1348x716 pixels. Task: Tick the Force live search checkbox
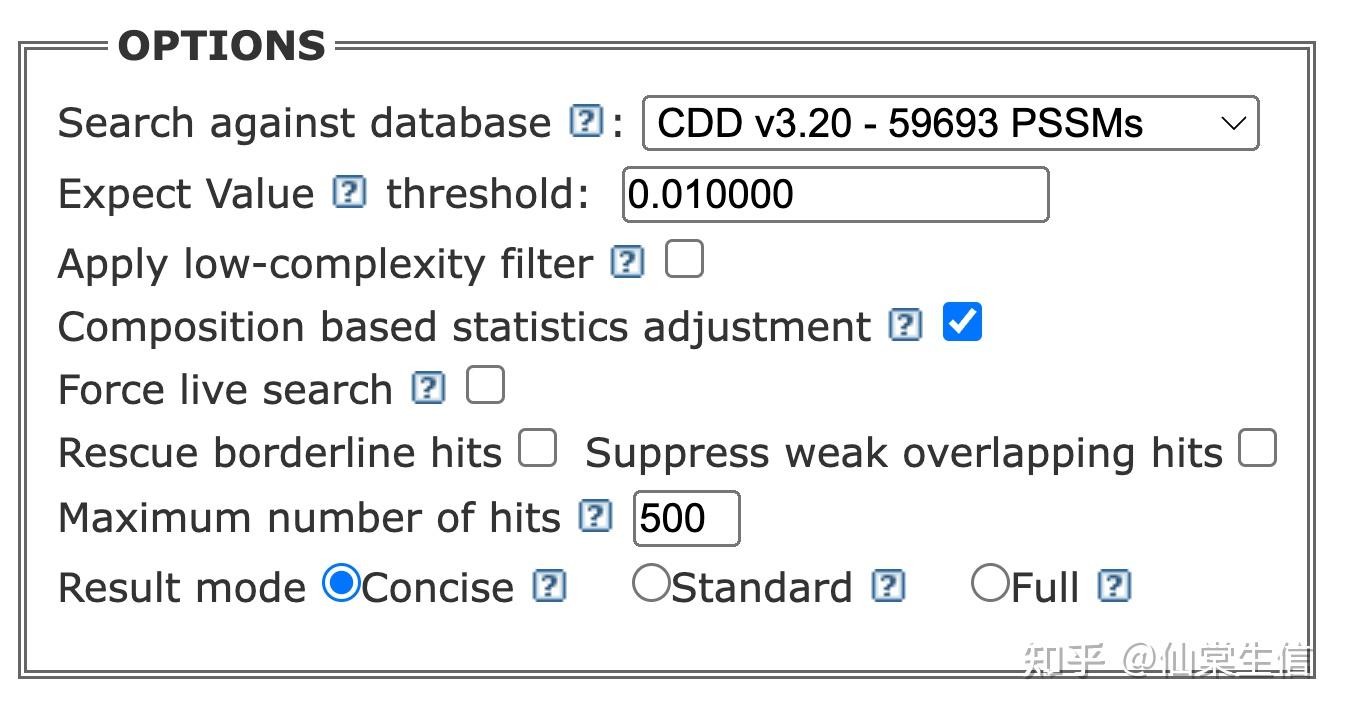pos(485,386)
